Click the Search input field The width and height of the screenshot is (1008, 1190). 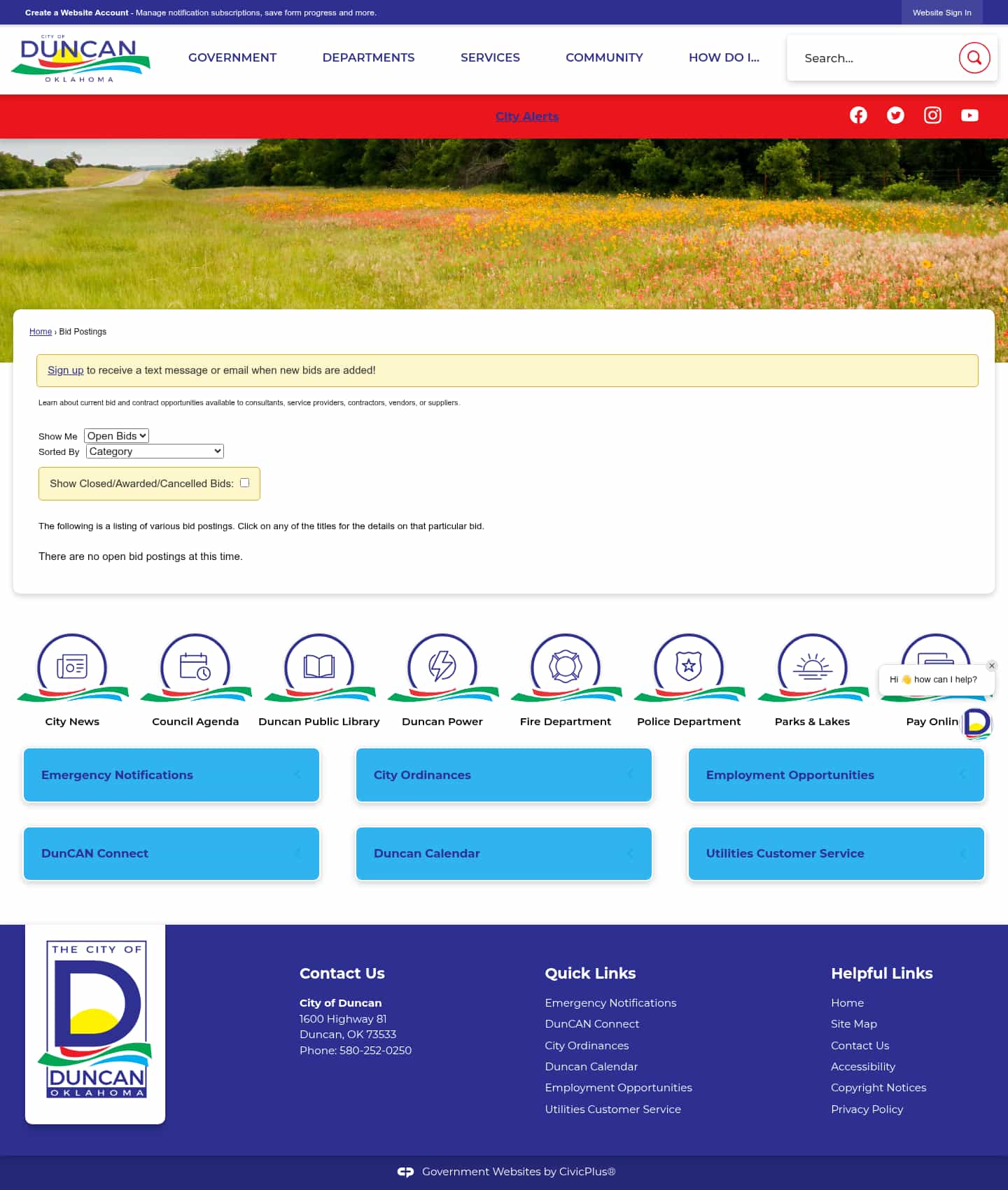875,58
